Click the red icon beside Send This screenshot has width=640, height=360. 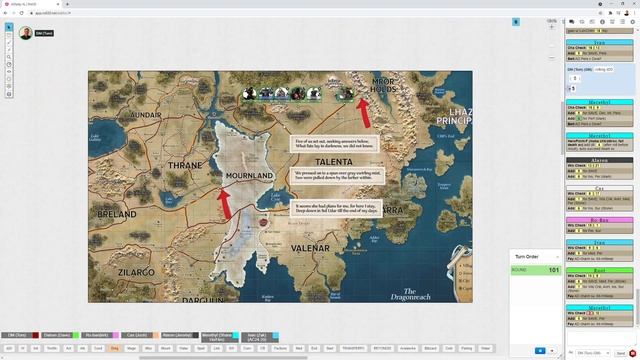[633, 353]
